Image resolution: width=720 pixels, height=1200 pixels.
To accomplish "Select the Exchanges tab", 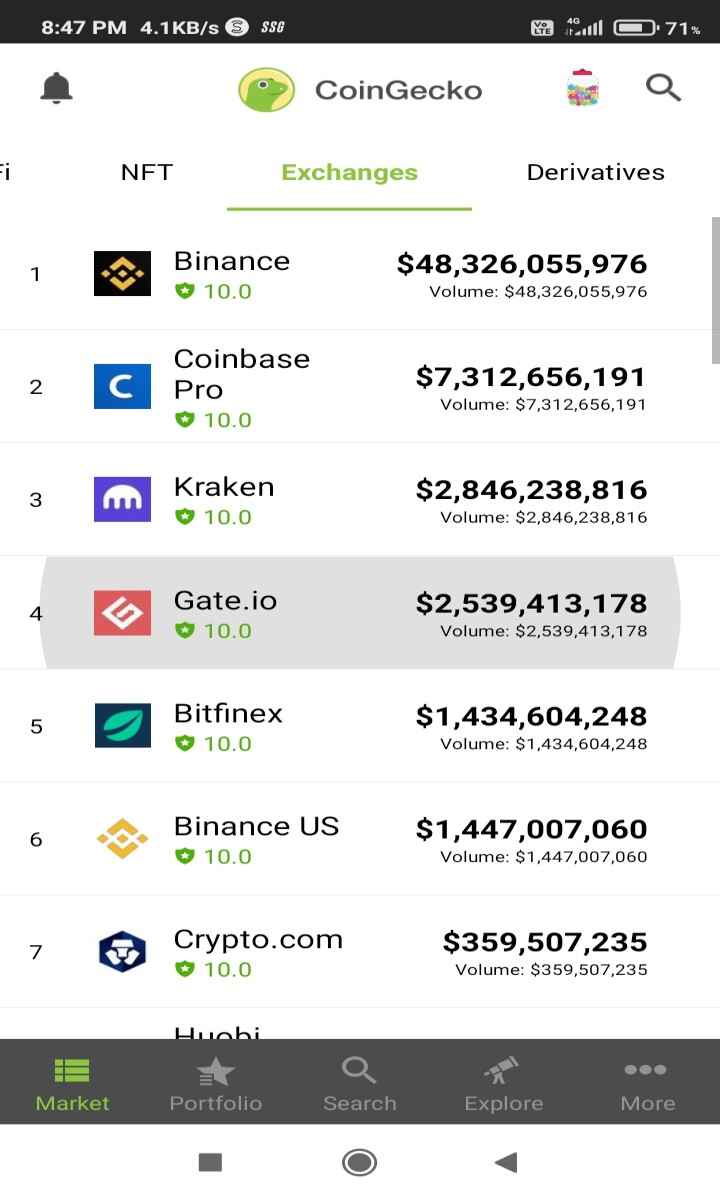I will (x=349, y=172).
